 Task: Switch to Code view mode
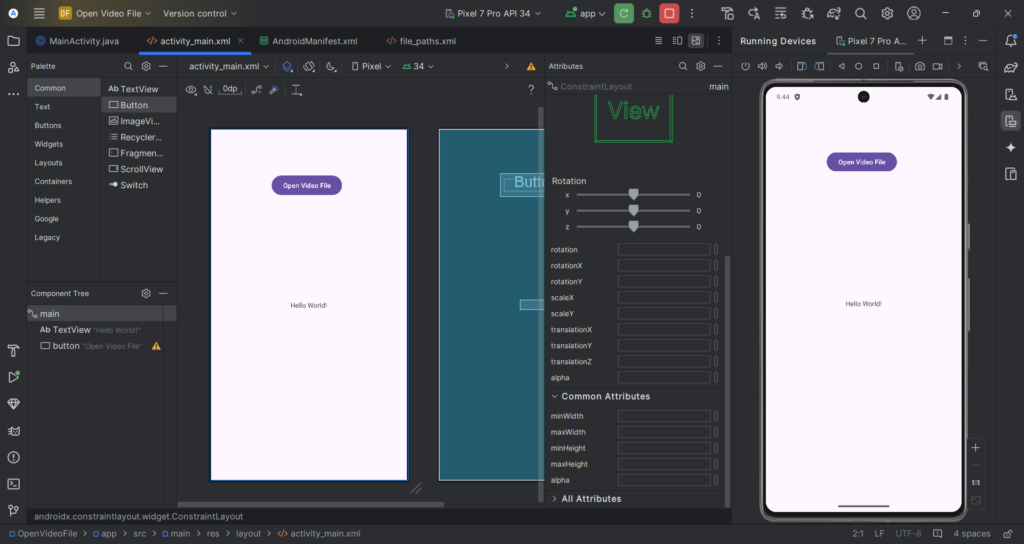pos(658,40)
